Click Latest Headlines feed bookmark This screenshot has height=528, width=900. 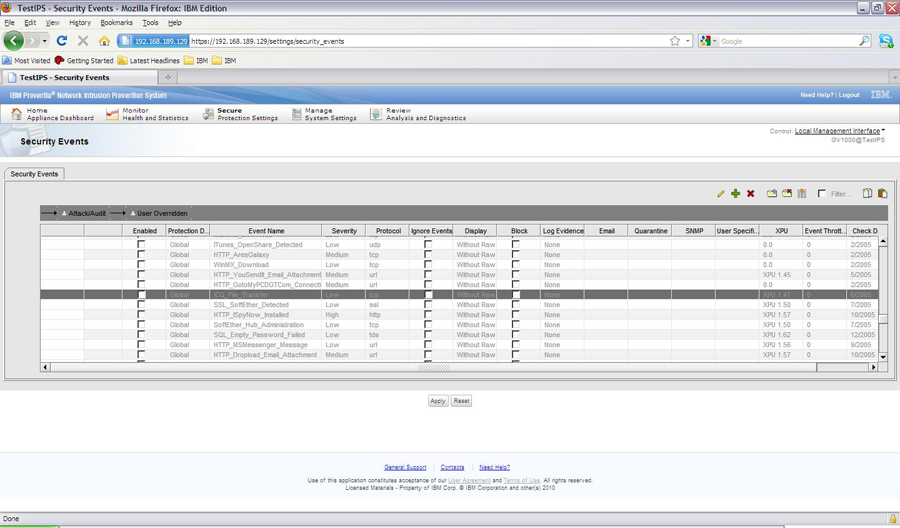point(148,60)
